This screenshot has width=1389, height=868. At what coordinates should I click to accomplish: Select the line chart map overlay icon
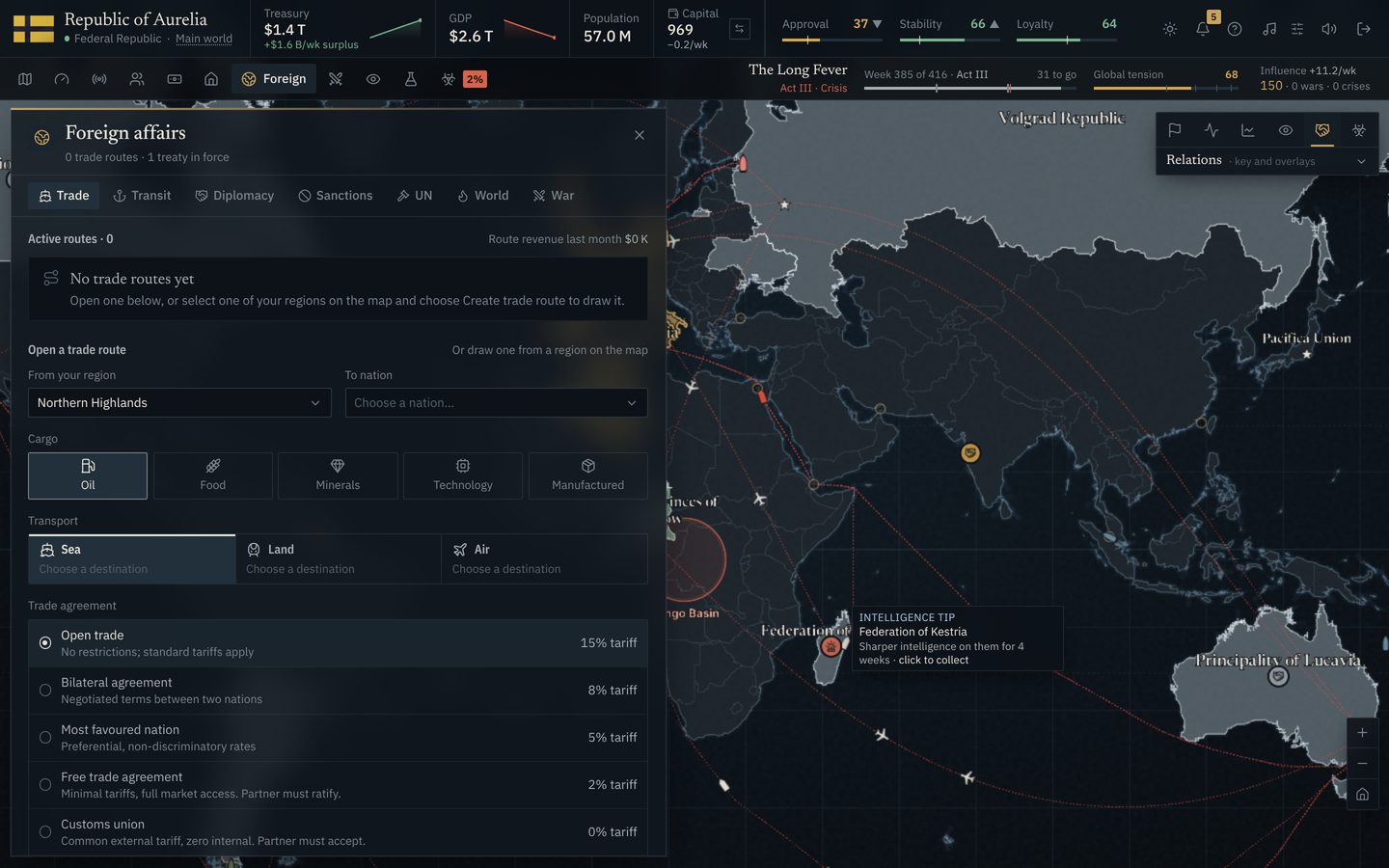[1248, 130]
